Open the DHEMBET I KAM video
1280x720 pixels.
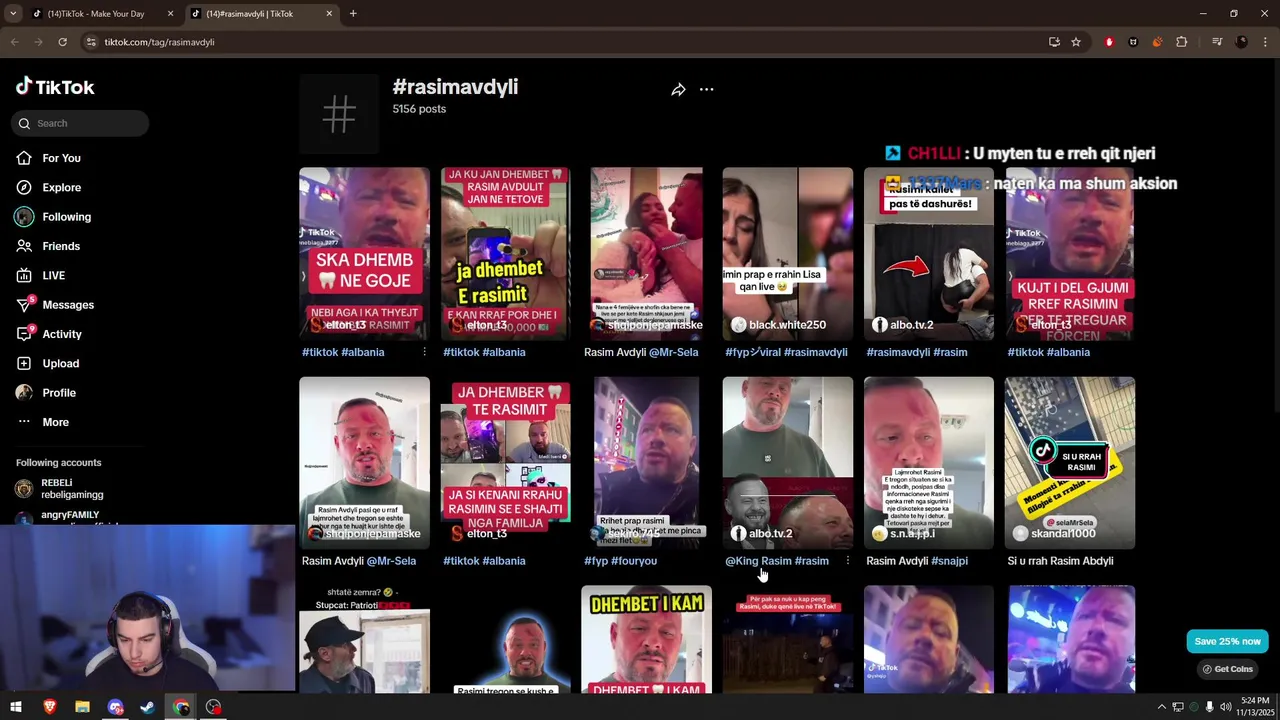click(646, 640)
